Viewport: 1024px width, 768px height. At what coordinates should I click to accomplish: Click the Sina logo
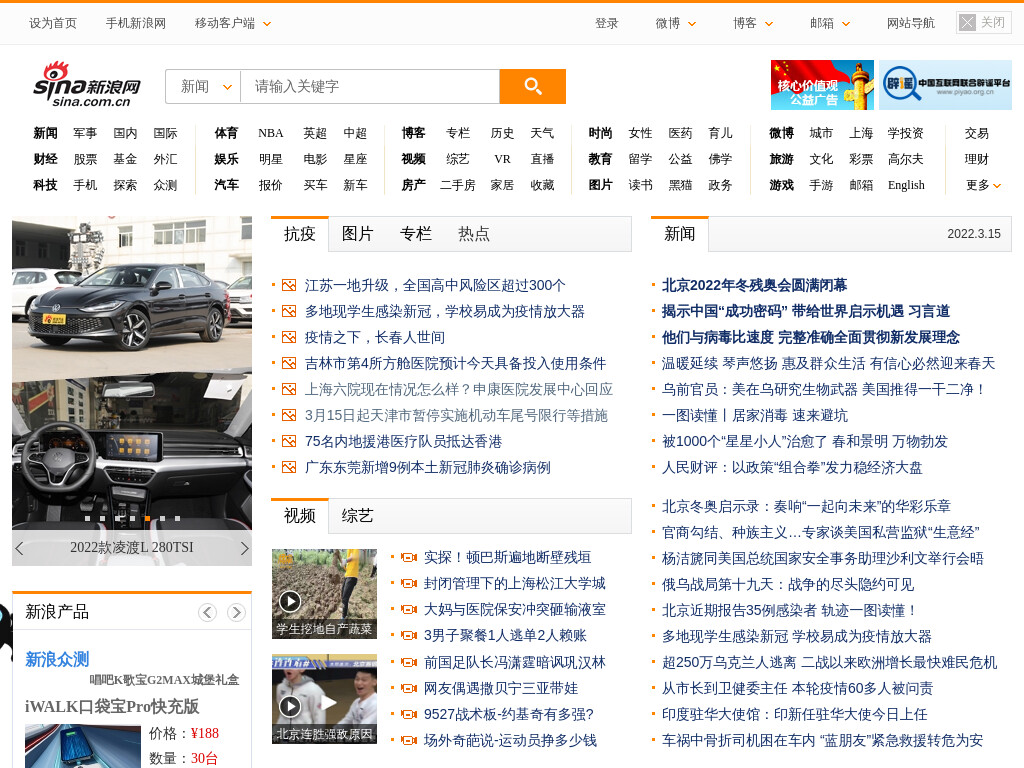coord(86,85)
